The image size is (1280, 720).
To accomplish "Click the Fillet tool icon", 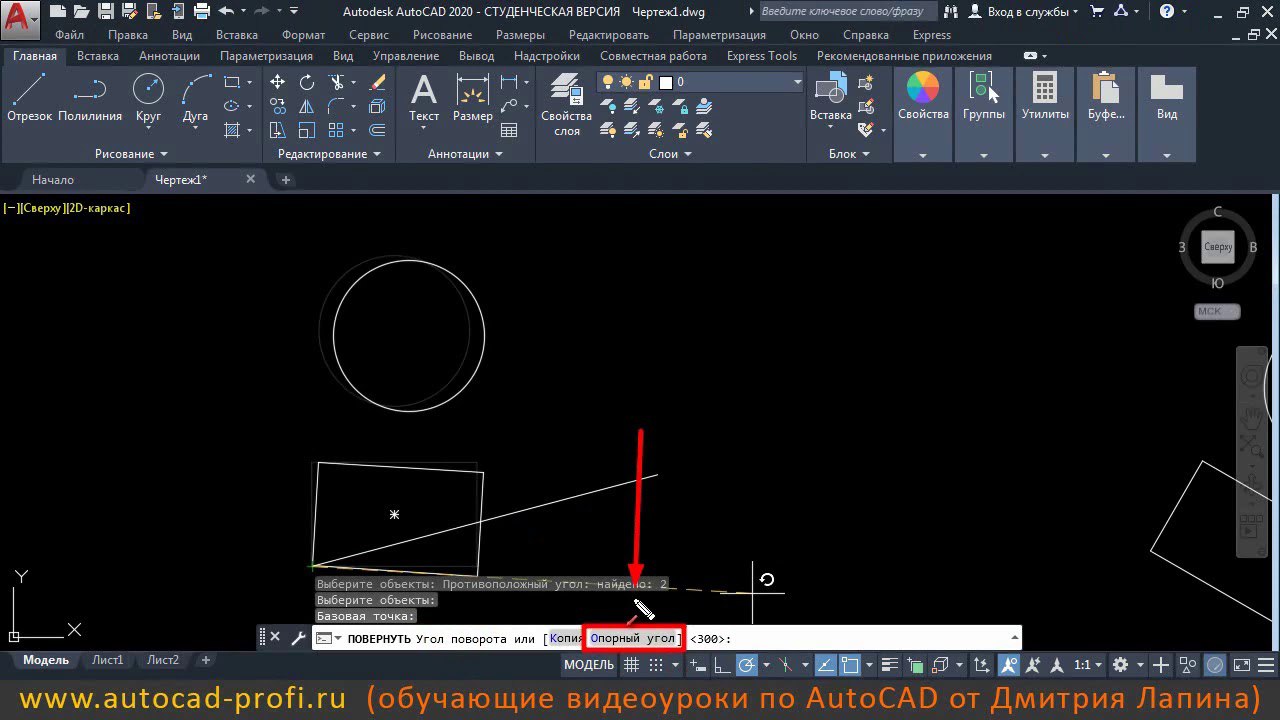I will click(337, 106).
